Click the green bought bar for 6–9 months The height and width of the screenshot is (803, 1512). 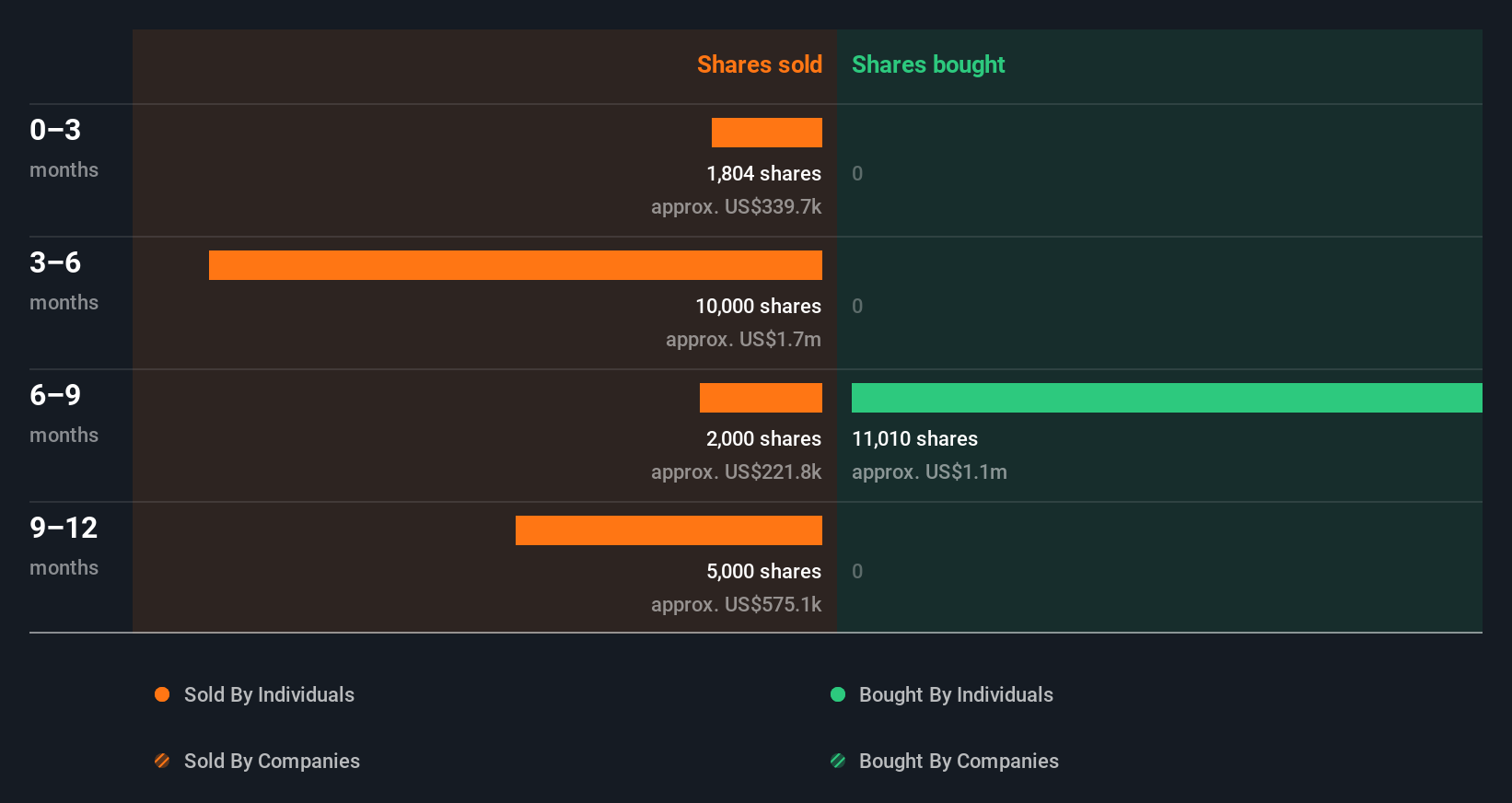(x=1167, y=398)
